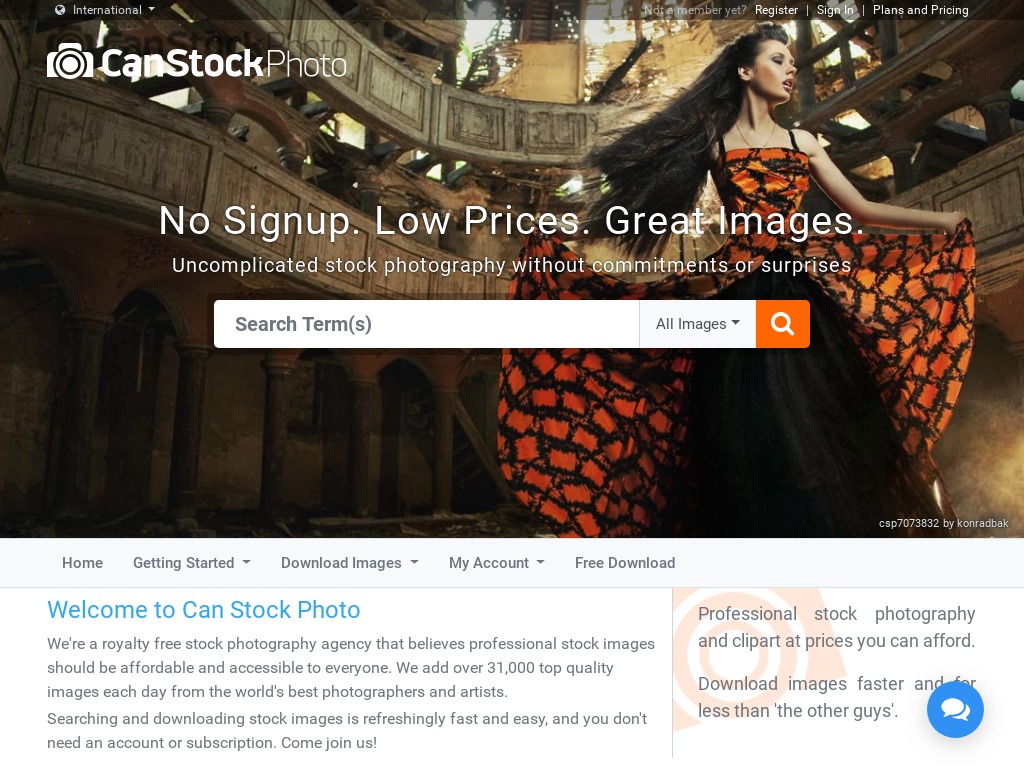Open Plans and Pricing page
This screenshot has height=768, width=1024.
(x=921, y=10)
